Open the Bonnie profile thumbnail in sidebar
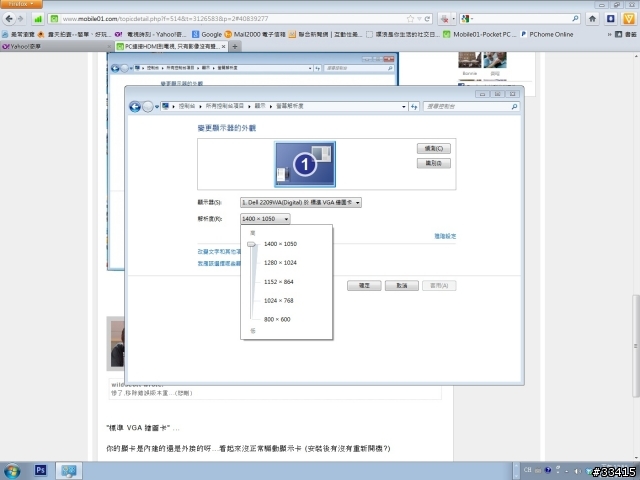The height and width of the screenshot is (480, 640). pyautogui.click(x=469, y=60)
